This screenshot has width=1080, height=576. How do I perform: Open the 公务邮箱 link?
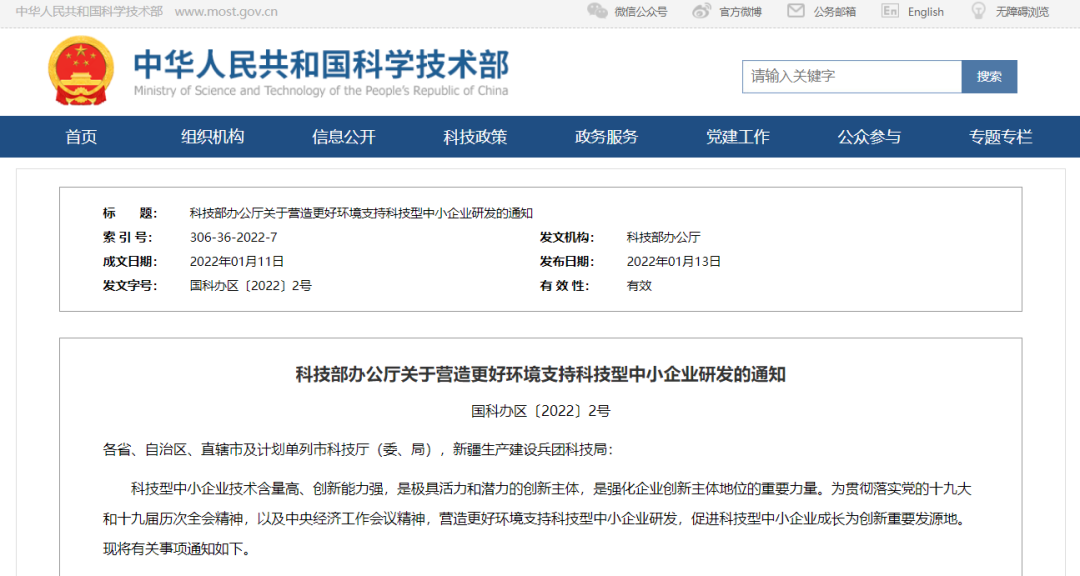(834, 12)
